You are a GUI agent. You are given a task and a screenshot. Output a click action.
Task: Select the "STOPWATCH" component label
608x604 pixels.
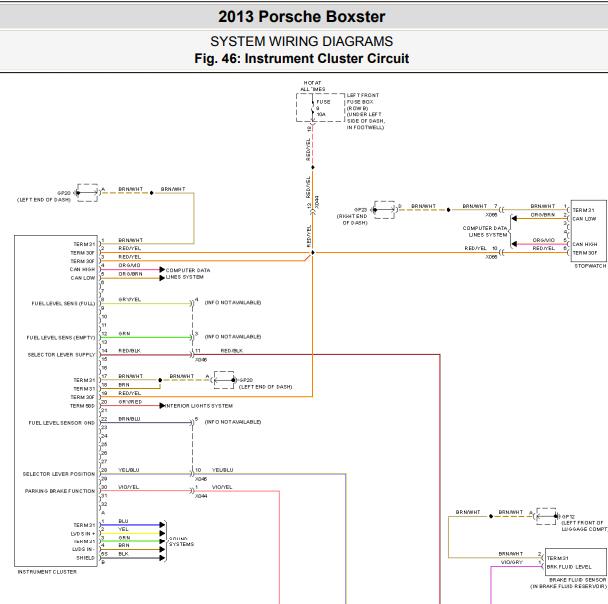(590, 266)
